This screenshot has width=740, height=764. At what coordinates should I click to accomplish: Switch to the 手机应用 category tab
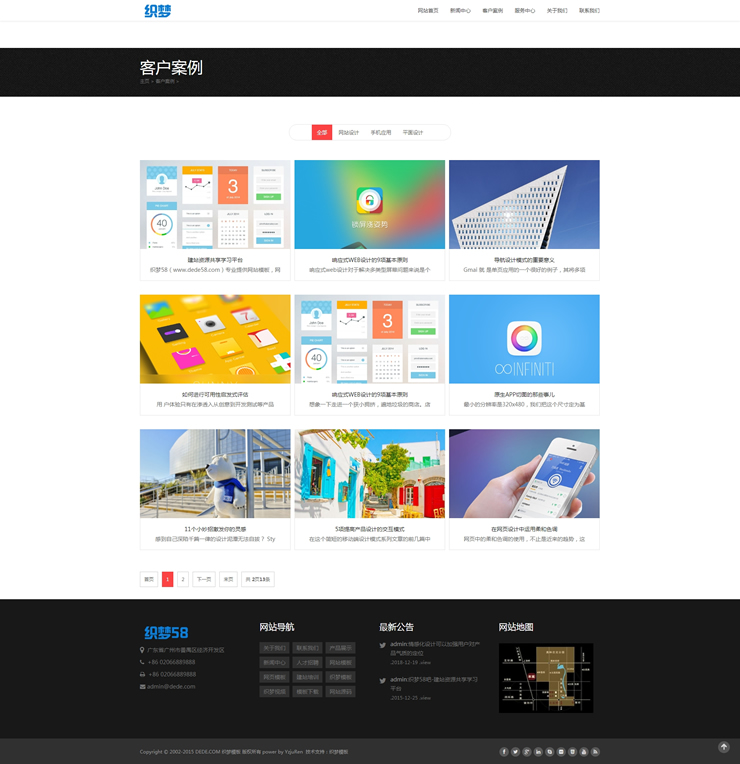click(381, 132)
